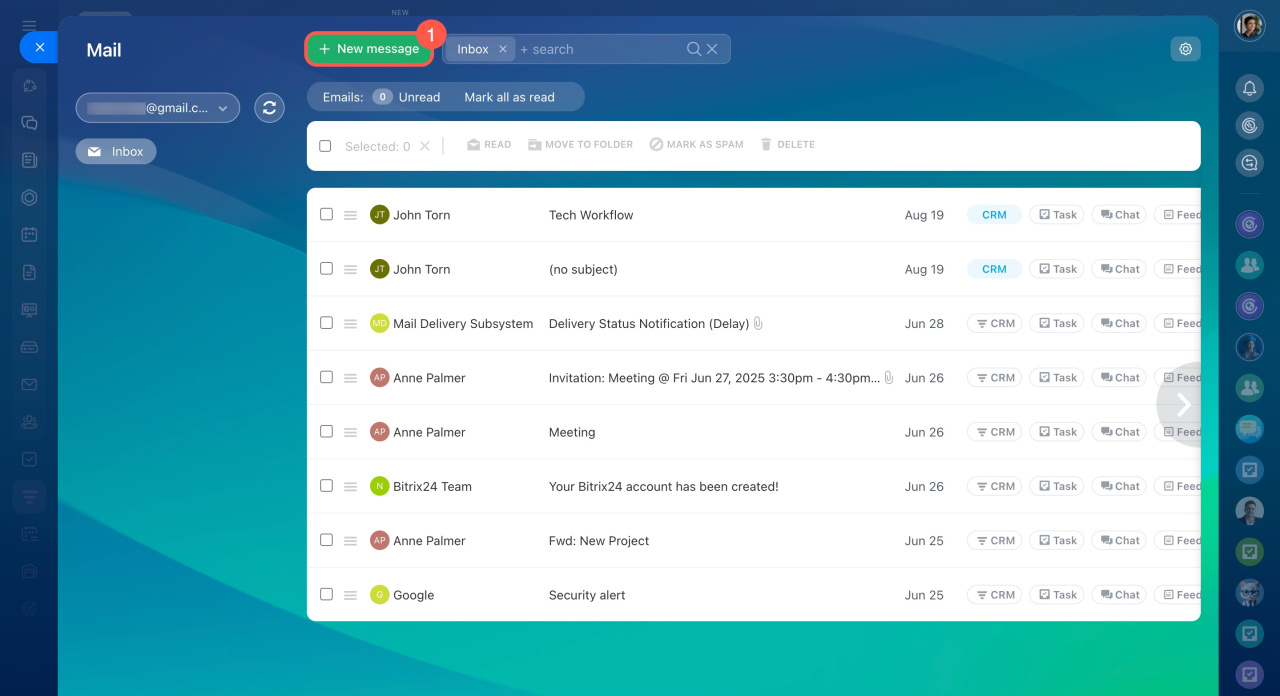
Task: Click the New message button
Action: coord(369,49)
